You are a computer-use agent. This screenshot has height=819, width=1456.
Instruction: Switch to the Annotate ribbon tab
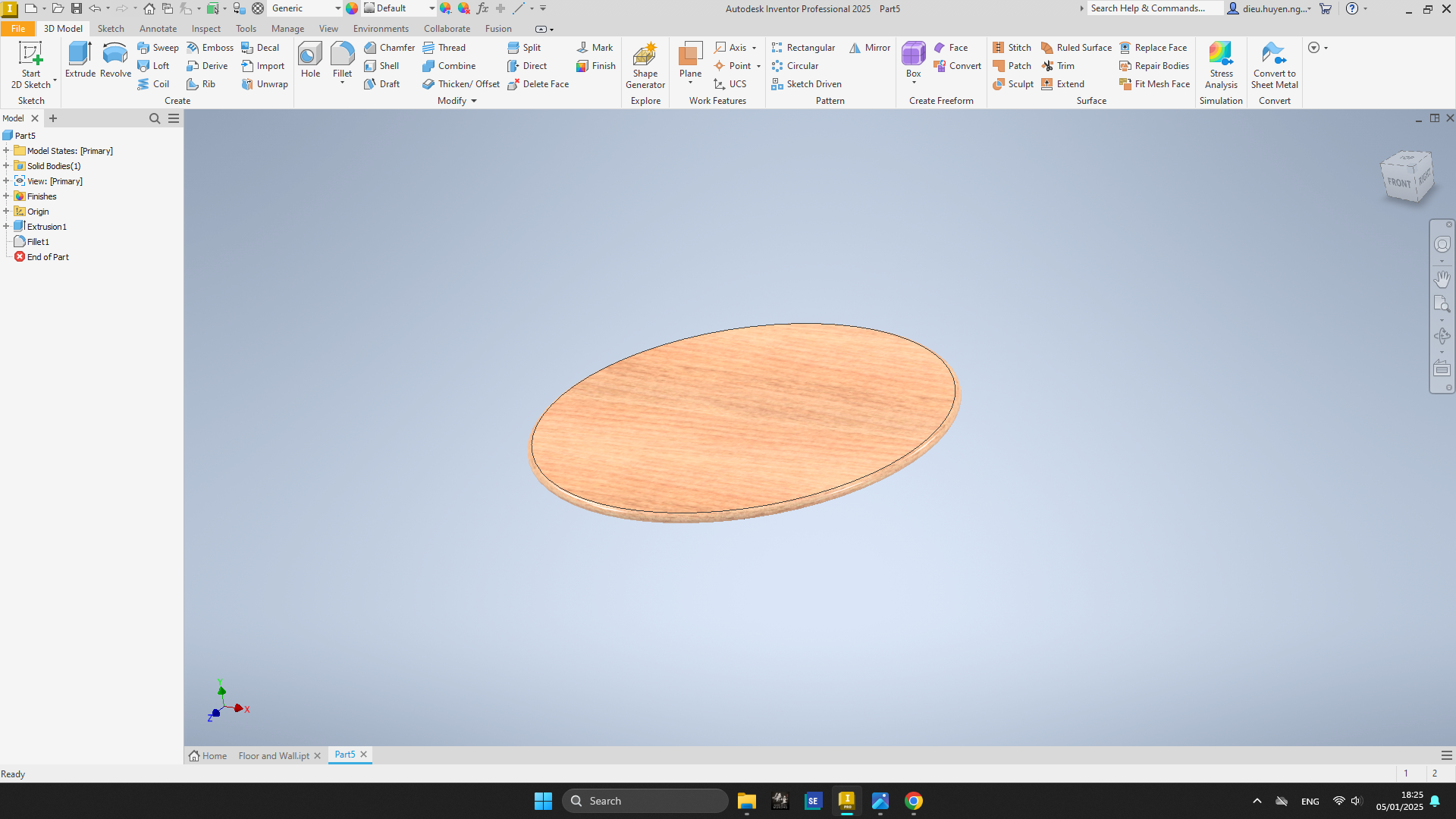click(158, 29)
